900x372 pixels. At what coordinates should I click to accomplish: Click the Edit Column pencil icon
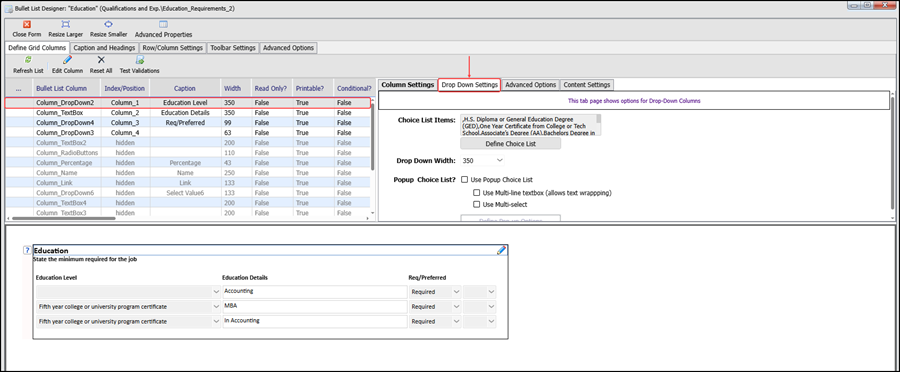[x=67, y=60]
